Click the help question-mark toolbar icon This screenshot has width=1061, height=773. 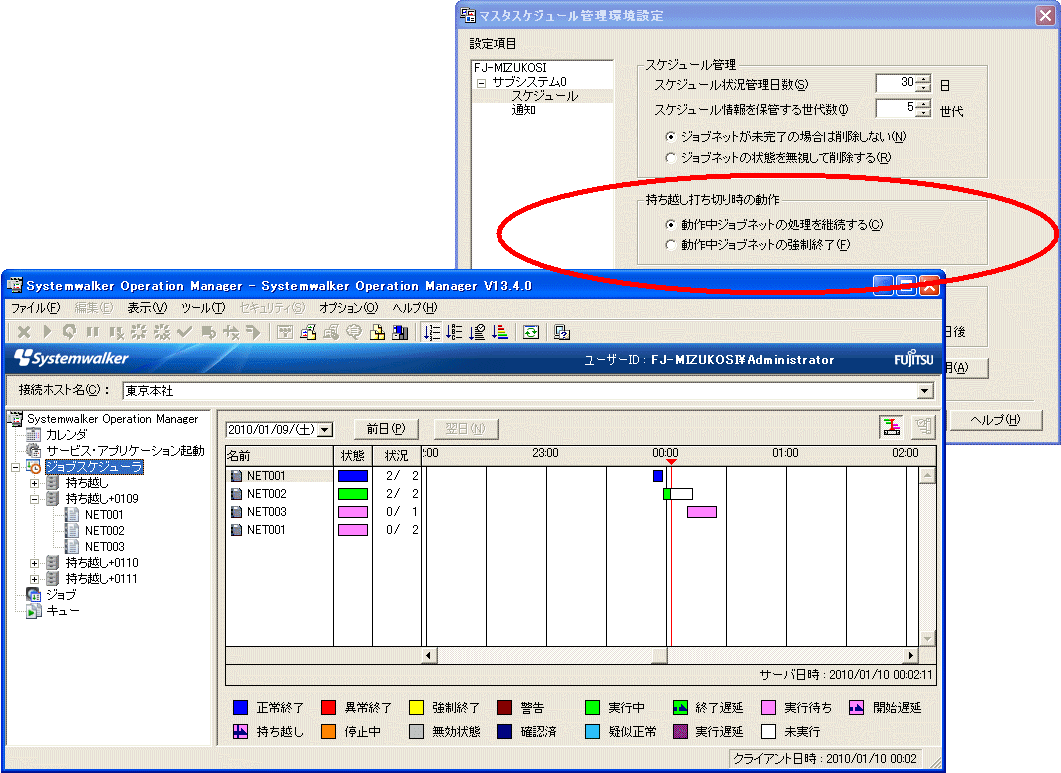coord(562,332)
